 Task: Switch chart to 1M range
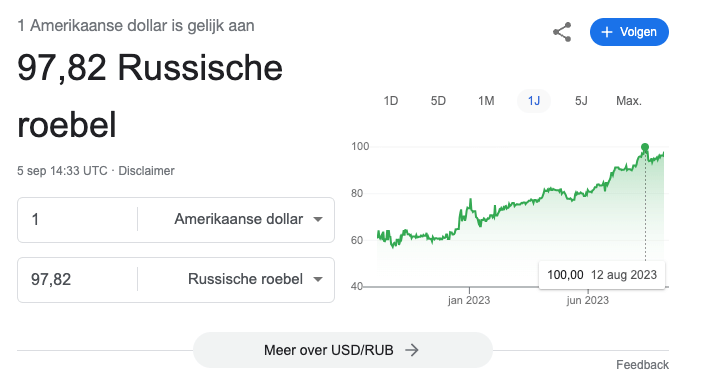486,101
